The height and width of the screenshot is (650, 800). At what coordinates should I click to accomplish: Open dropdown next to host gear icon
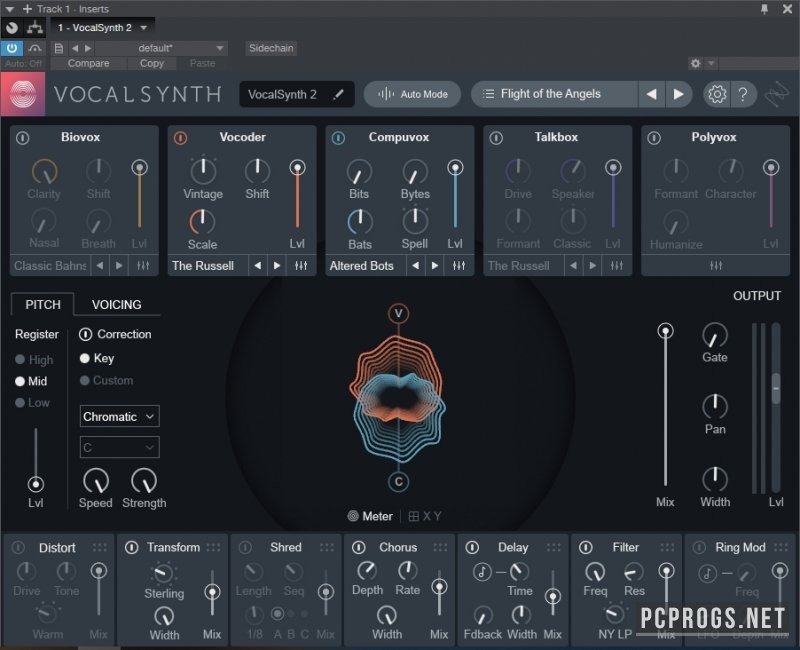[x=711, y=63]
